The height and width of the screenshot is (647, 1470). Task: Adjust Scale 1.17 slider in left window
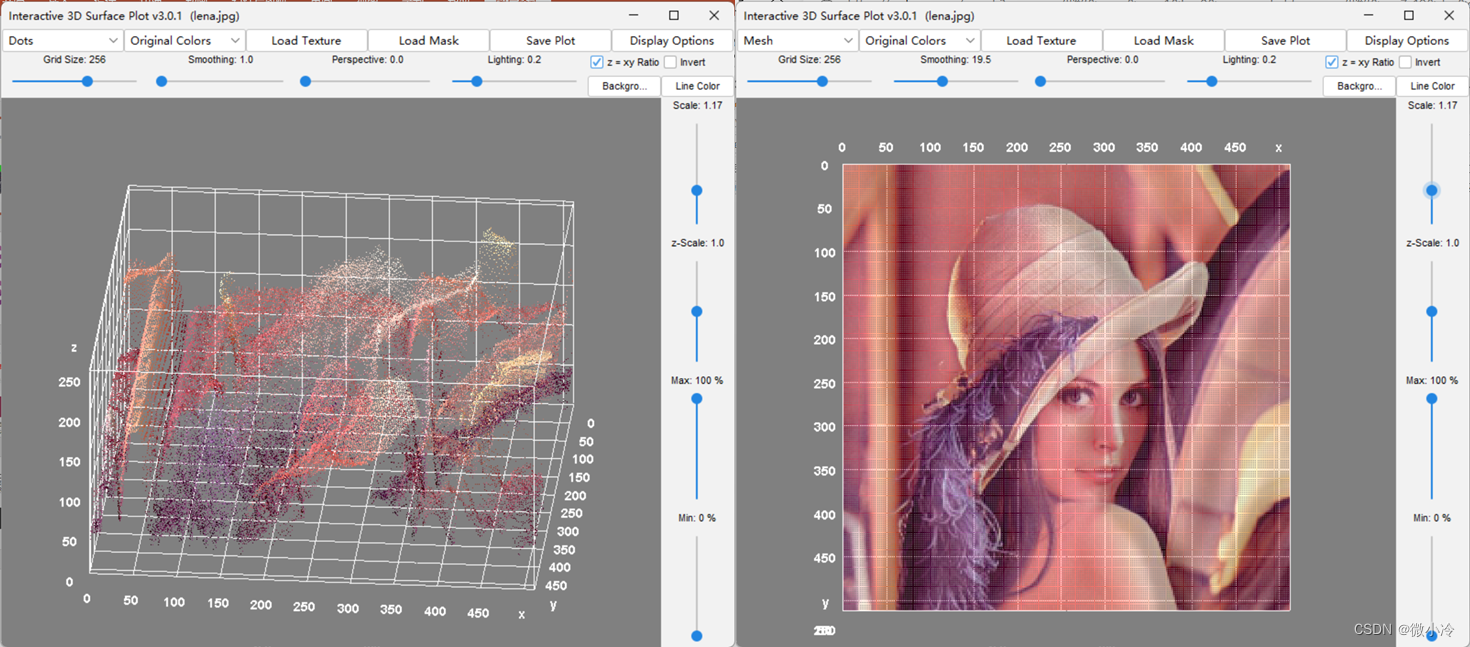pyautogui.click(x=697, y=190)
